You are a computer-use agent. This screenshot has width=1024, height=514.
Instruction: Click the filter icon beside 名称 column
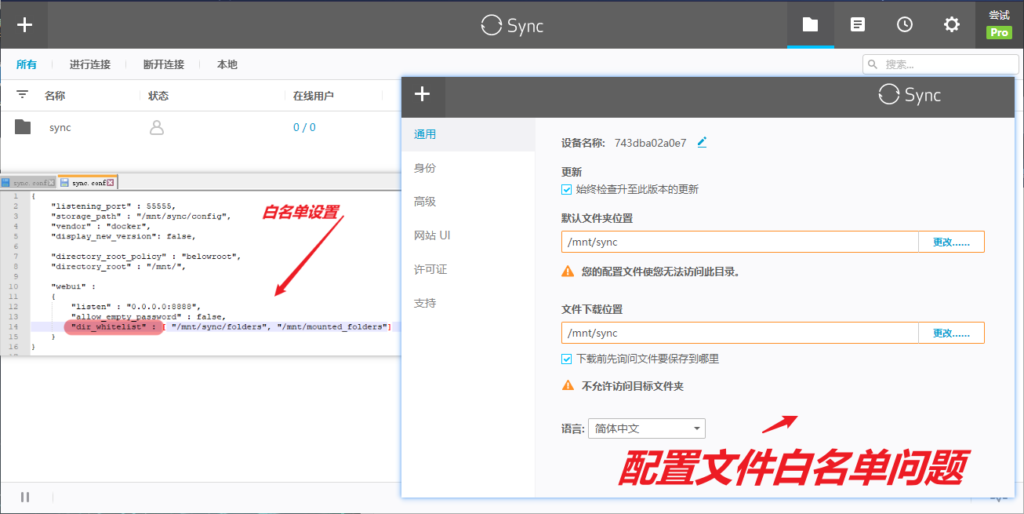(x=22, y=95)
